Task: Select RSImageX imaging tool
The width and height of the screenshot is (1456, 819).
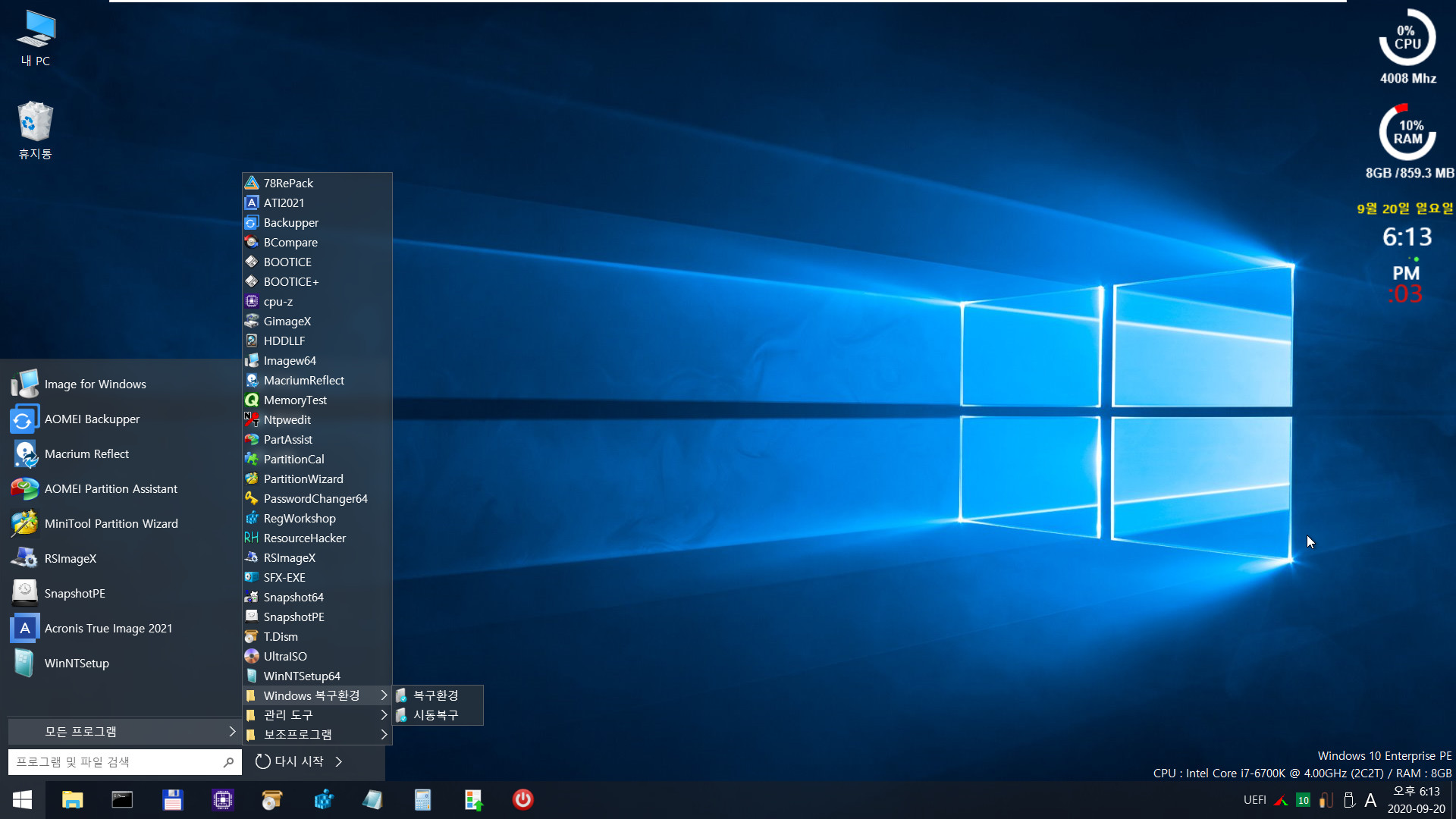Action: coord(289,557)
